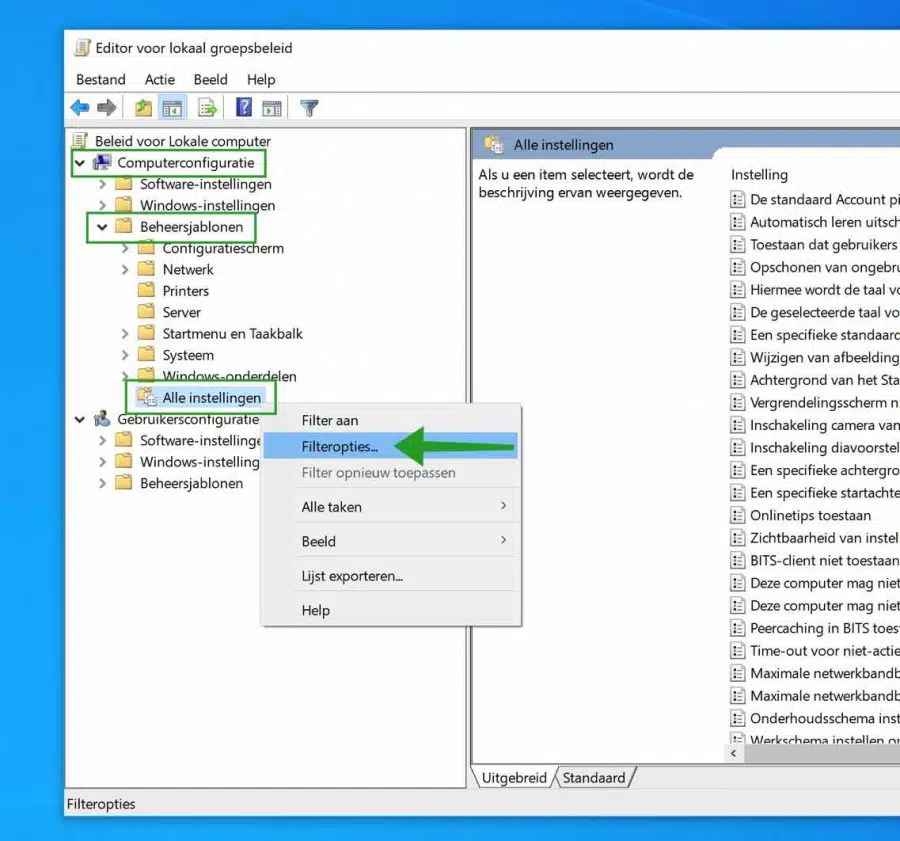Click the horizontal scrollbar left arrow
This screenshot has width=900, height=841.
click(x=734, y=753)
